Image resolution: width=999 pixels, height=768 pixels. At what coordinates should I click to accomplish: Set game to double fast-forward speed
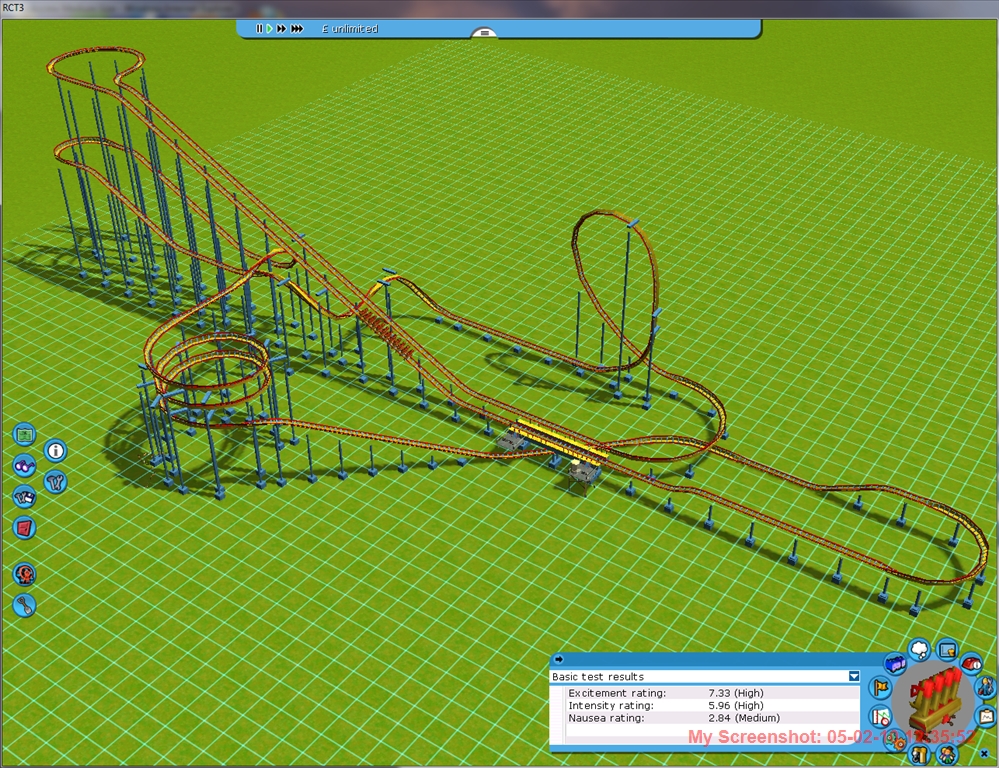click(282, 29)
